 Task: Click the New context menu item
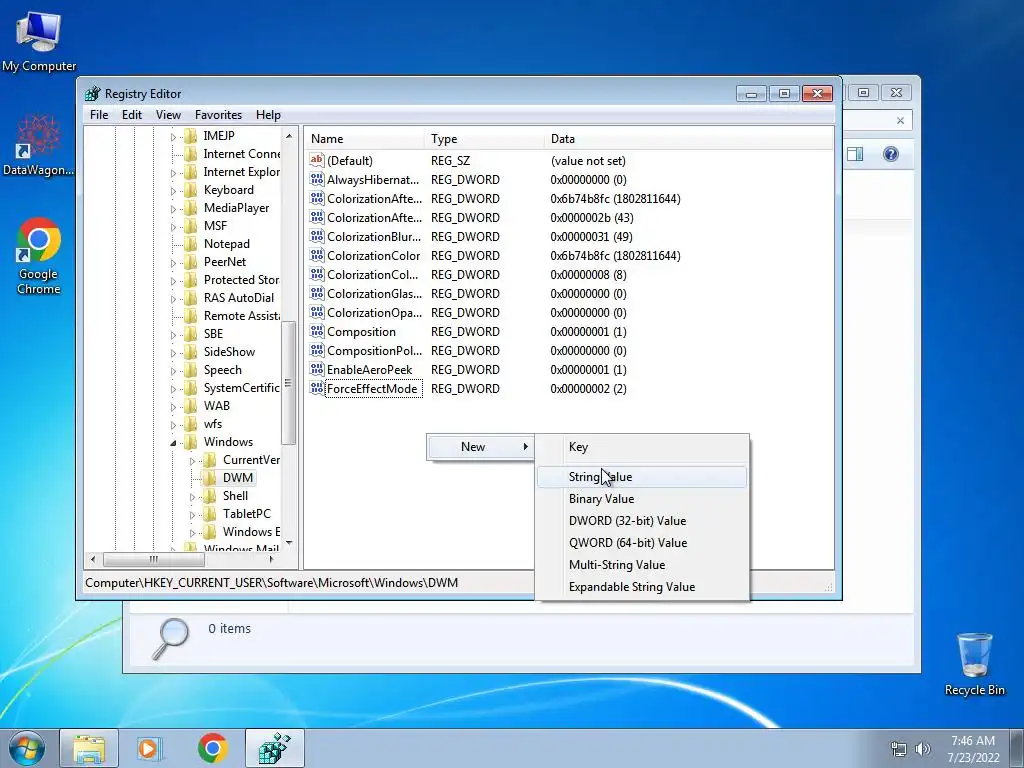coord(481,447)
